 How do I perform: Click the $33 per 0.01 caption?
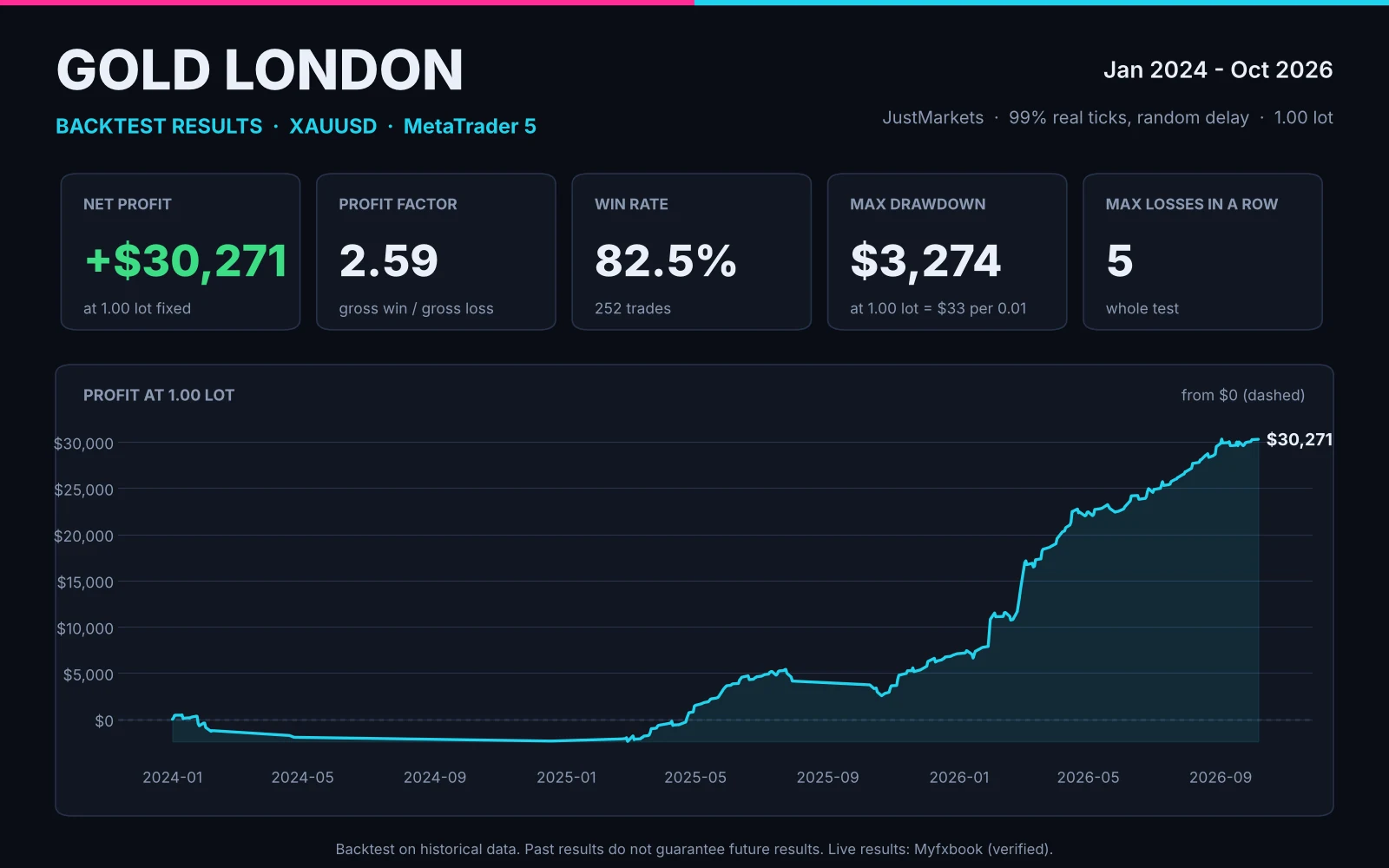pyautogui.click(x=982, y=309)
